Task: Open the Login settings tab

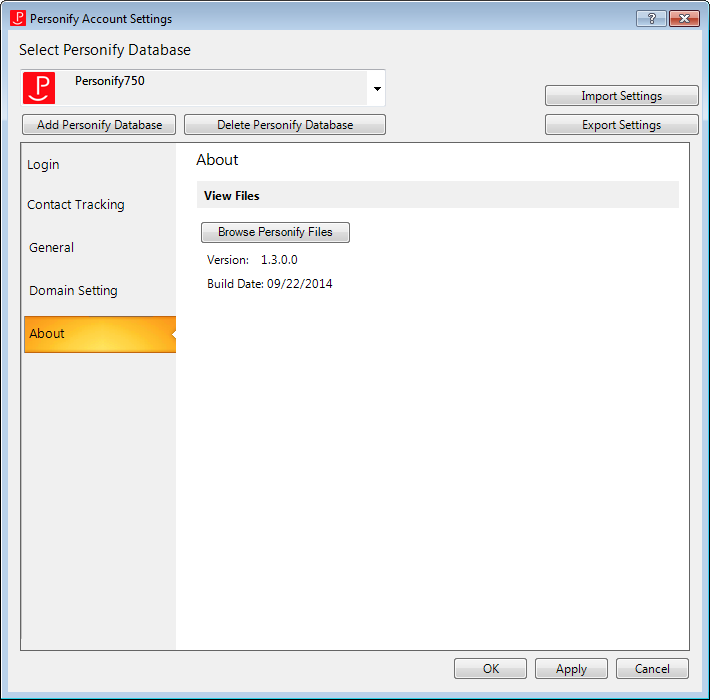Action: [43, 164]
